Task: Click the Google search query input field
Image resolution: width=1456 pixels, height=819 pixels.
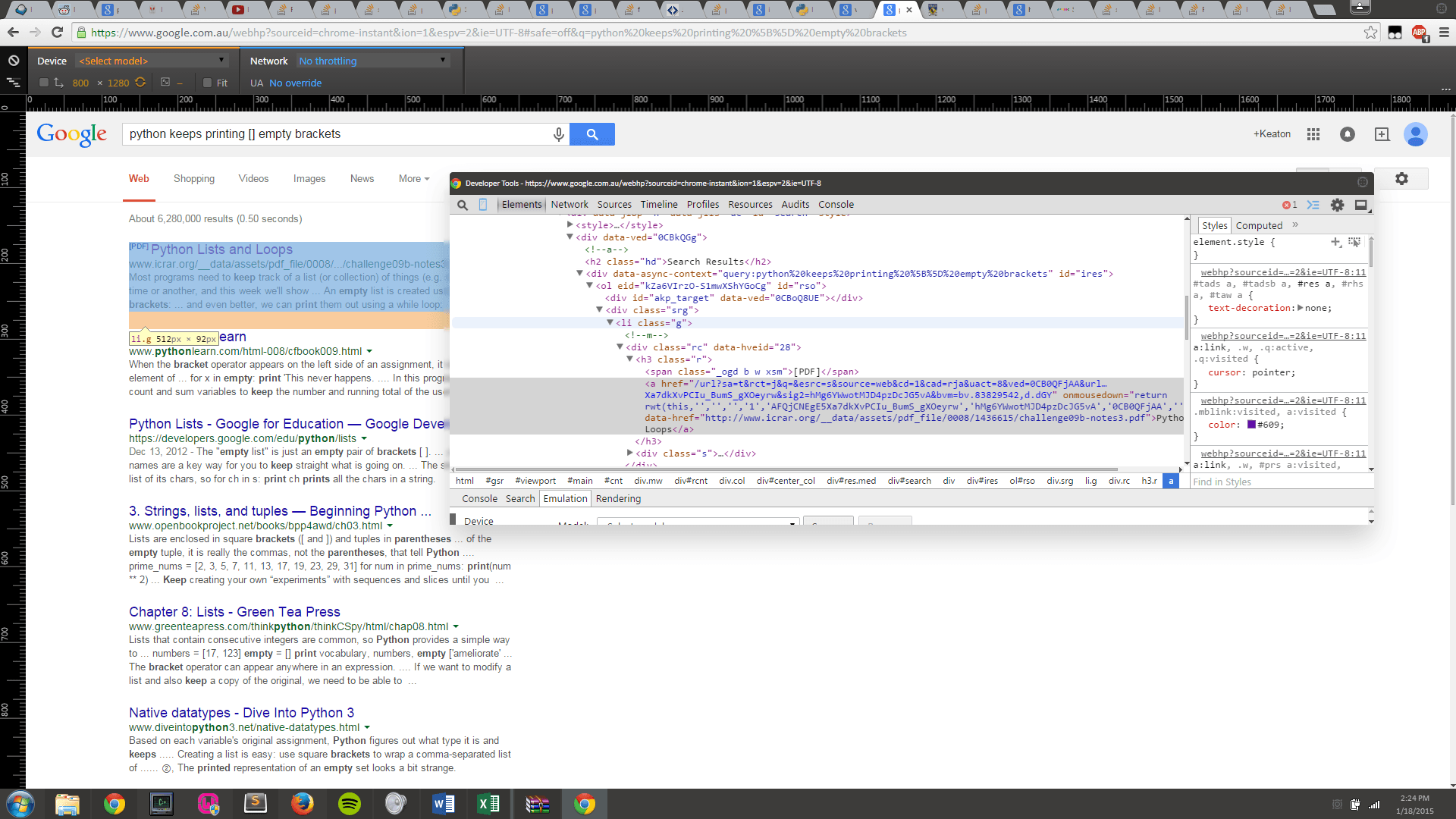Action: tap(337, 134)
